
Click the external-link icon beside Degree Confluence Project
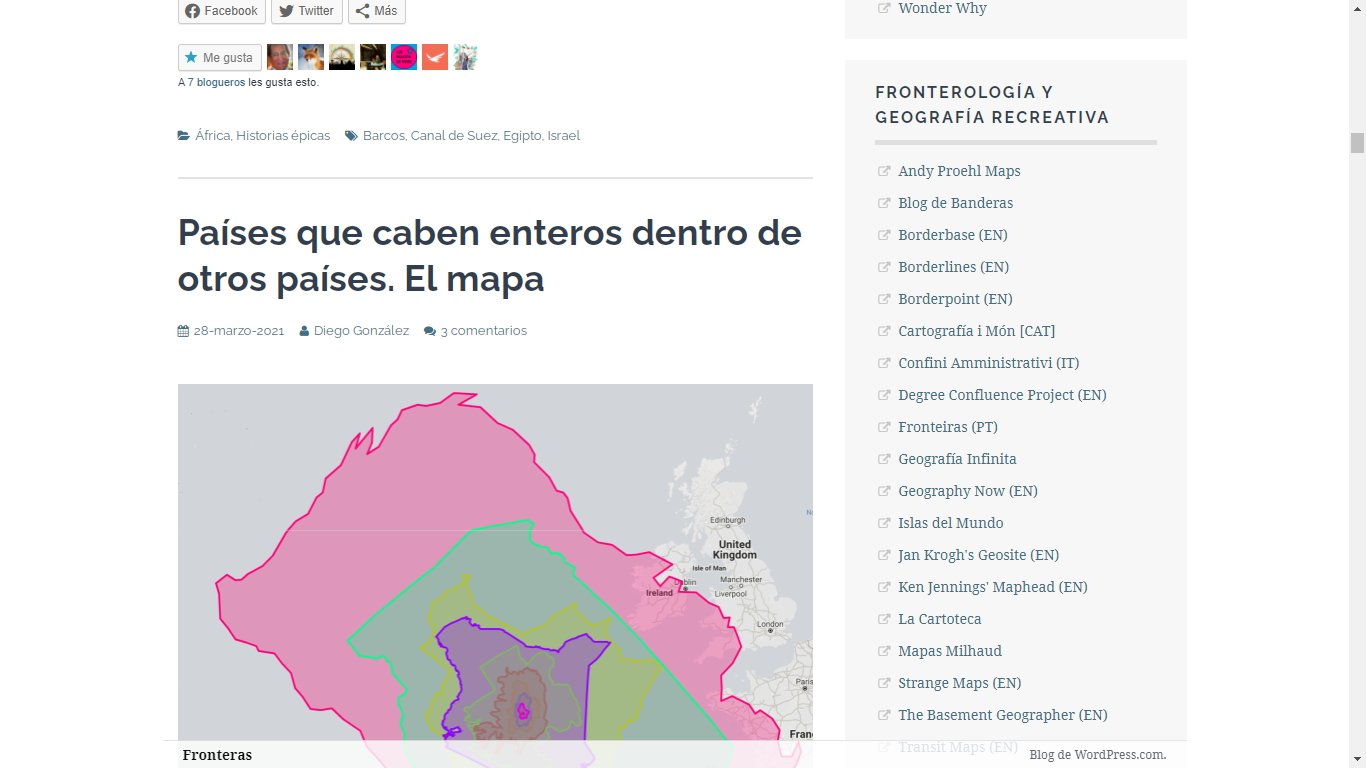pos(884,395)
